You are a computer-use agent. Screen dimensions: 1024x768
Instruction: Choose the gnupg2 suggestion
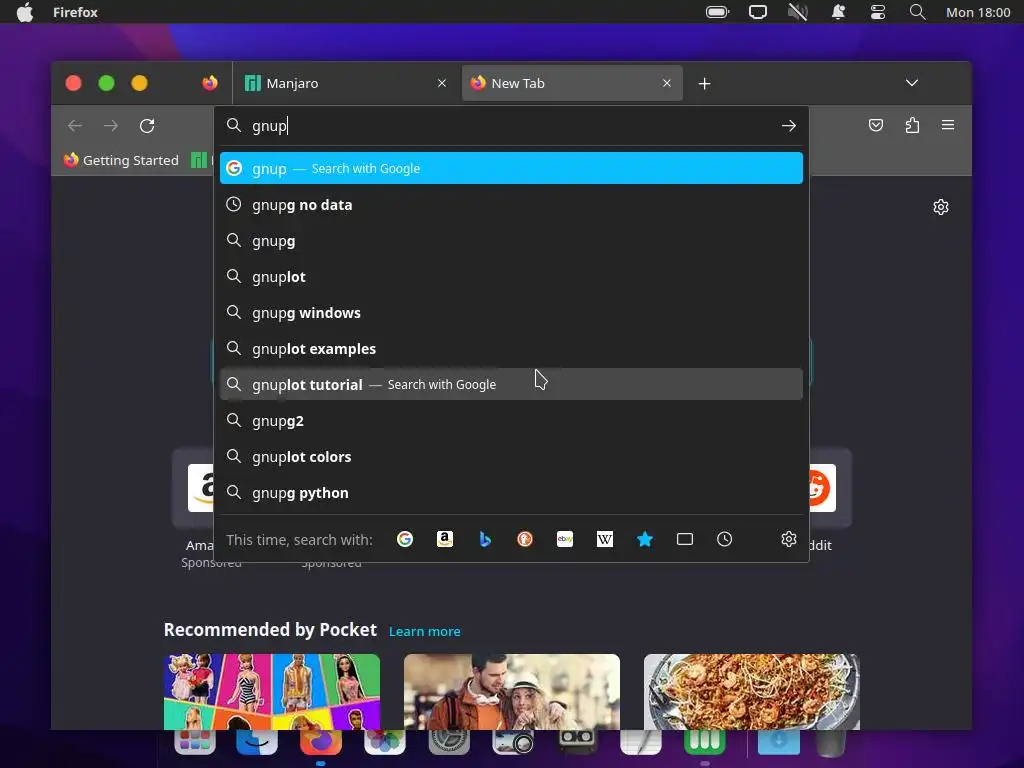pyautogui.click(x=511, y=421)
